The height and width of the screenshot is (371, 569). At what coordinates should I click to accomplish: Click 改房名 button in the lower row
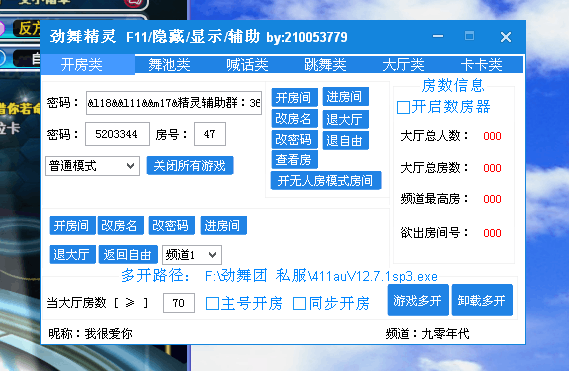pyautogui.click(x=121, y=225)
